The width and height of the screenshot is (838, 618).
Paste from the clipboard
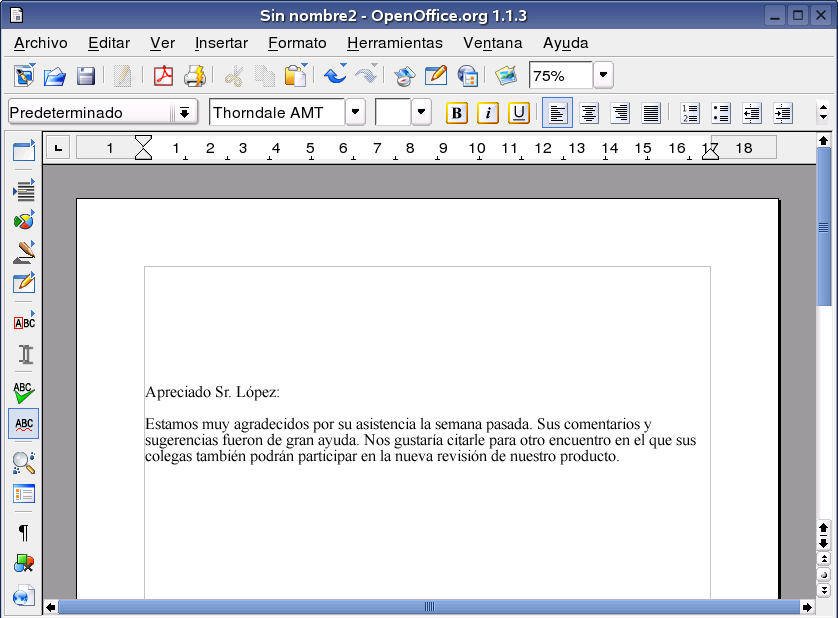(x=296, y=75)
